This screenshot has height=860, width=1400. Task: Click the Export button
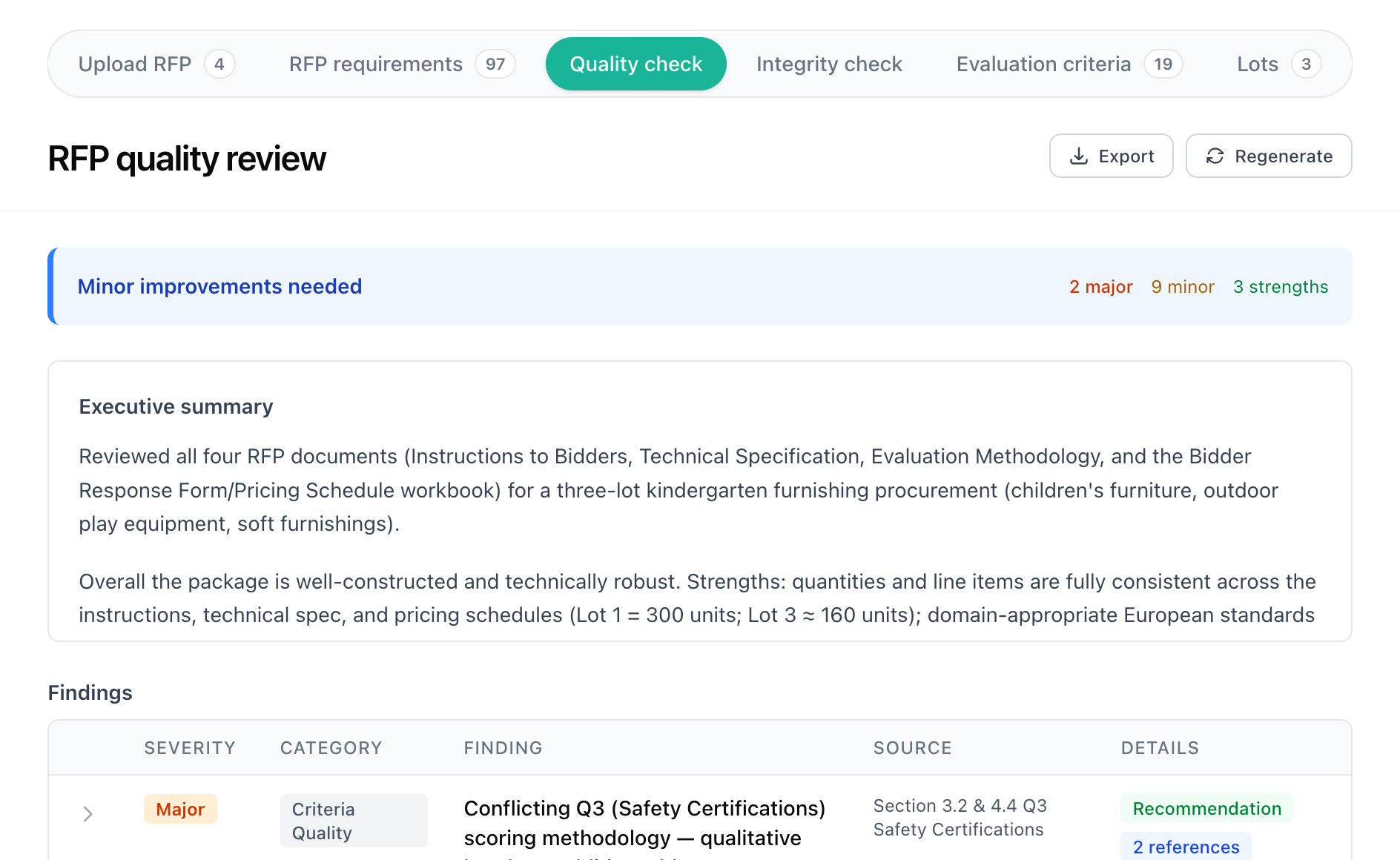1111,156
